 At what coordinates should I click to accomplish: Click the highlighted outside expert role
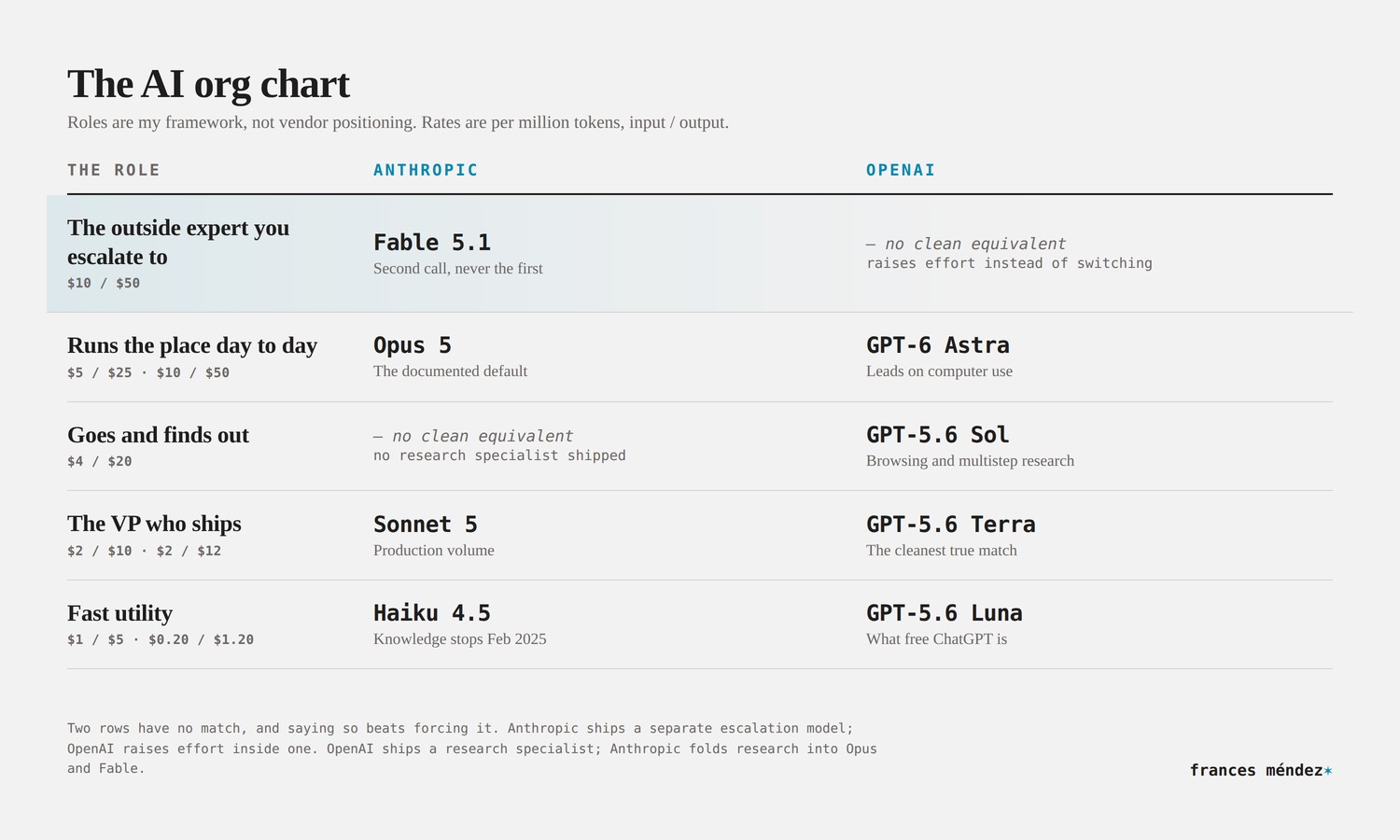coord(178,243)
